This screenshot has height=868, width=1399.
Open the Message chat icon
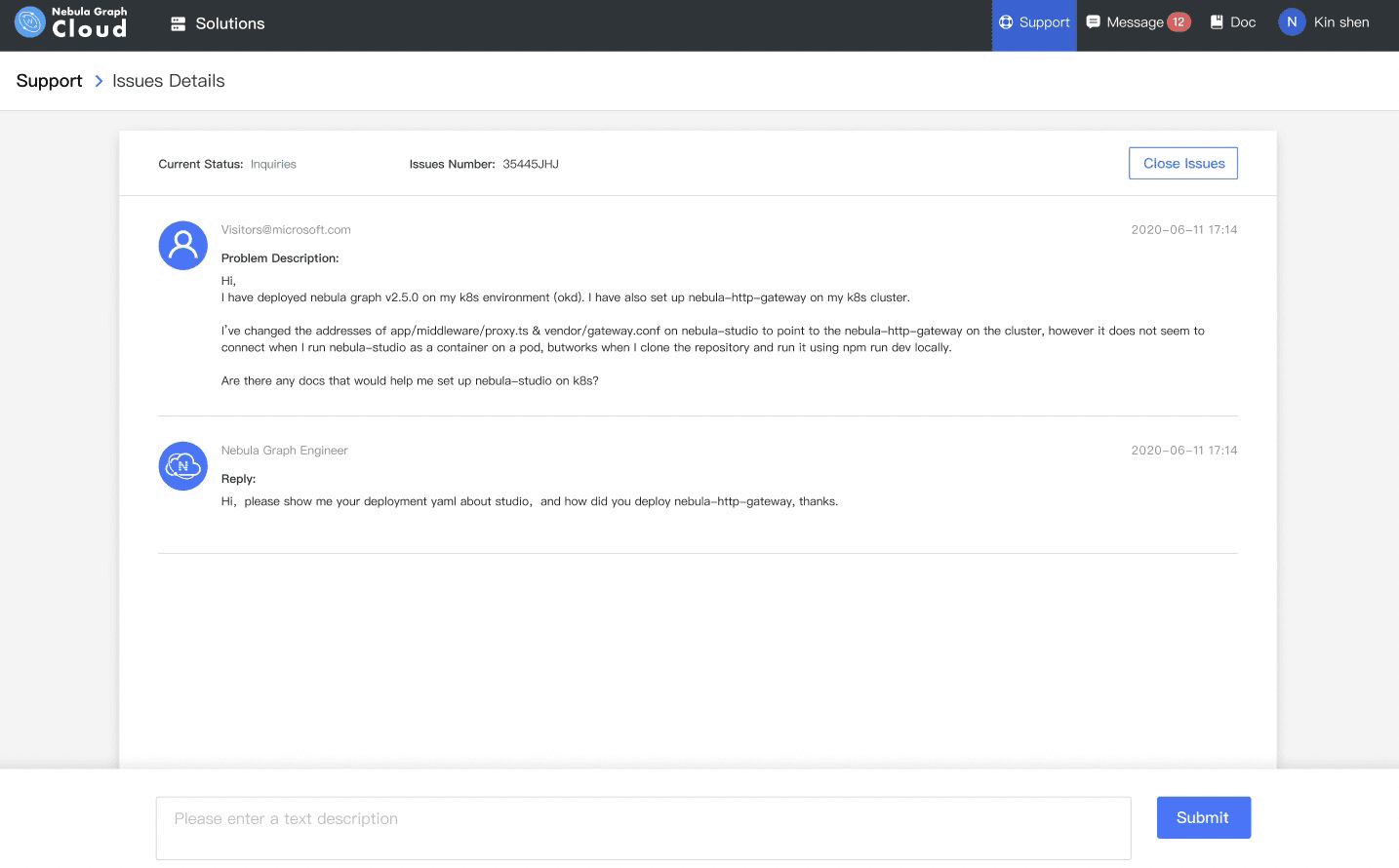[x=1094, y=21]
